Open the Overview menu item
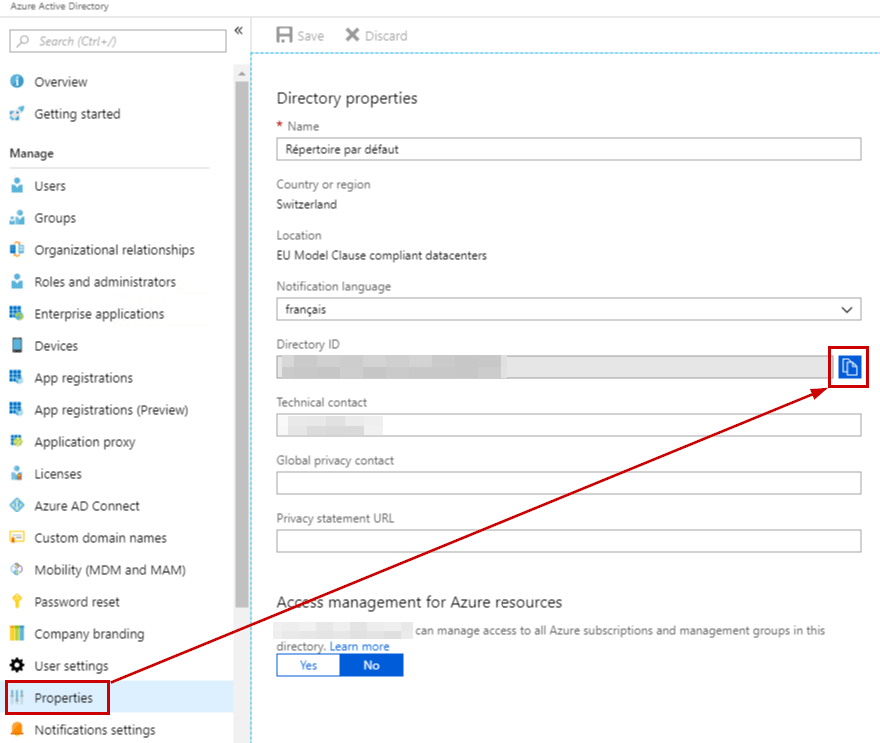This screenshot has height=743, width=880. point(61,82)
